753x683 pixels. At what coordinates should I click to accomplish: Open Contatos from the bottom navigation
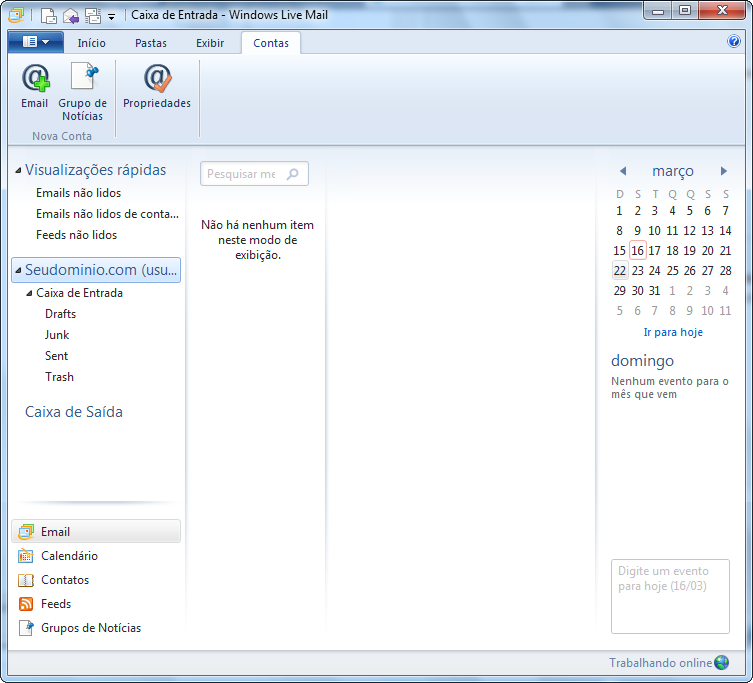click(x=65, y=580)
